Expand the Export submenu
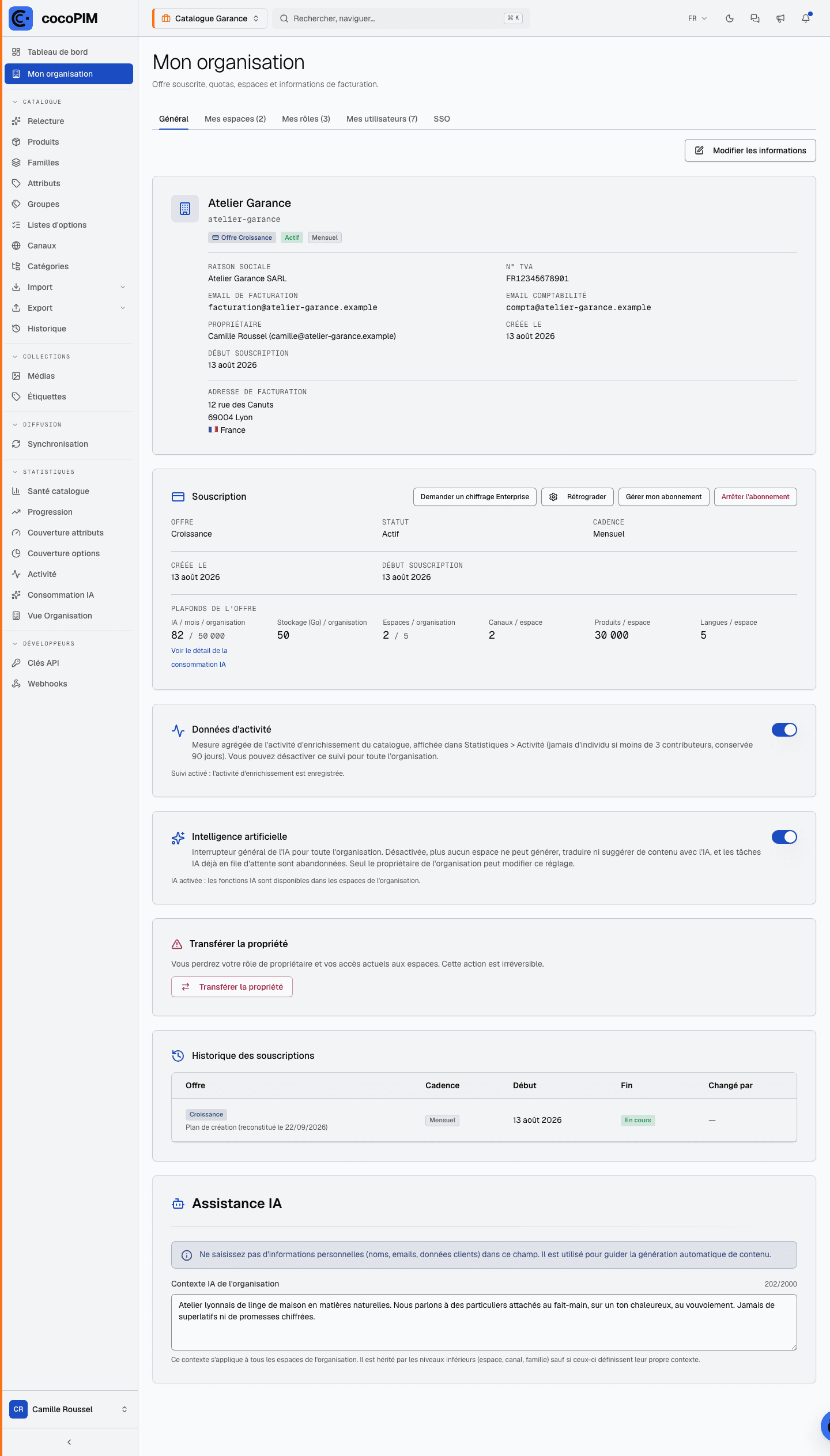Screen dimensions: 830x1456 [69, 308]
